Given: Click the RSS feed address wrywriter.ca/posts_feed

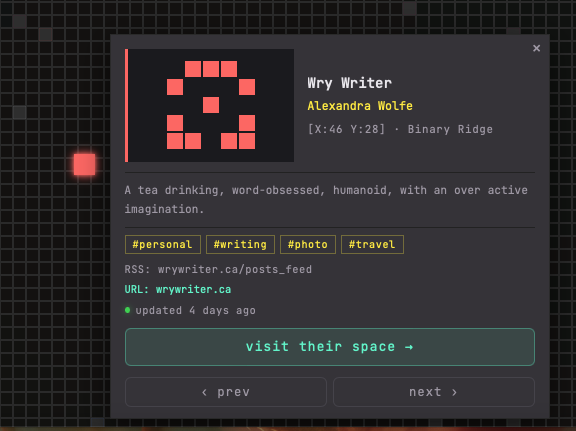Looking at the screenshot, I should click(235, 269).
